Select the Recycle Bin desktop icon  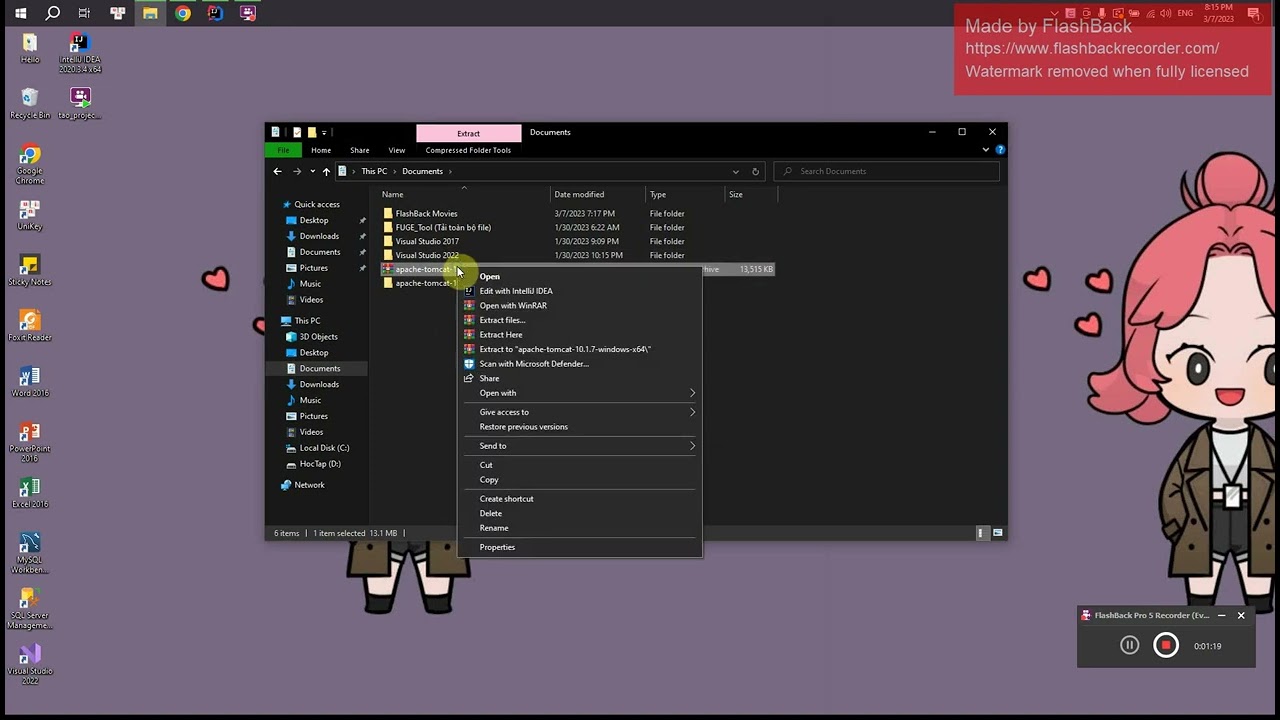click(x=30, y=103)
